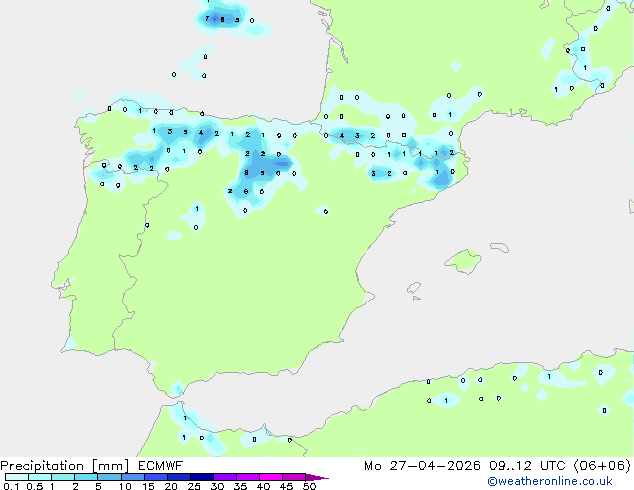Click the above-50 arrow tip of legend

(317, 477)
